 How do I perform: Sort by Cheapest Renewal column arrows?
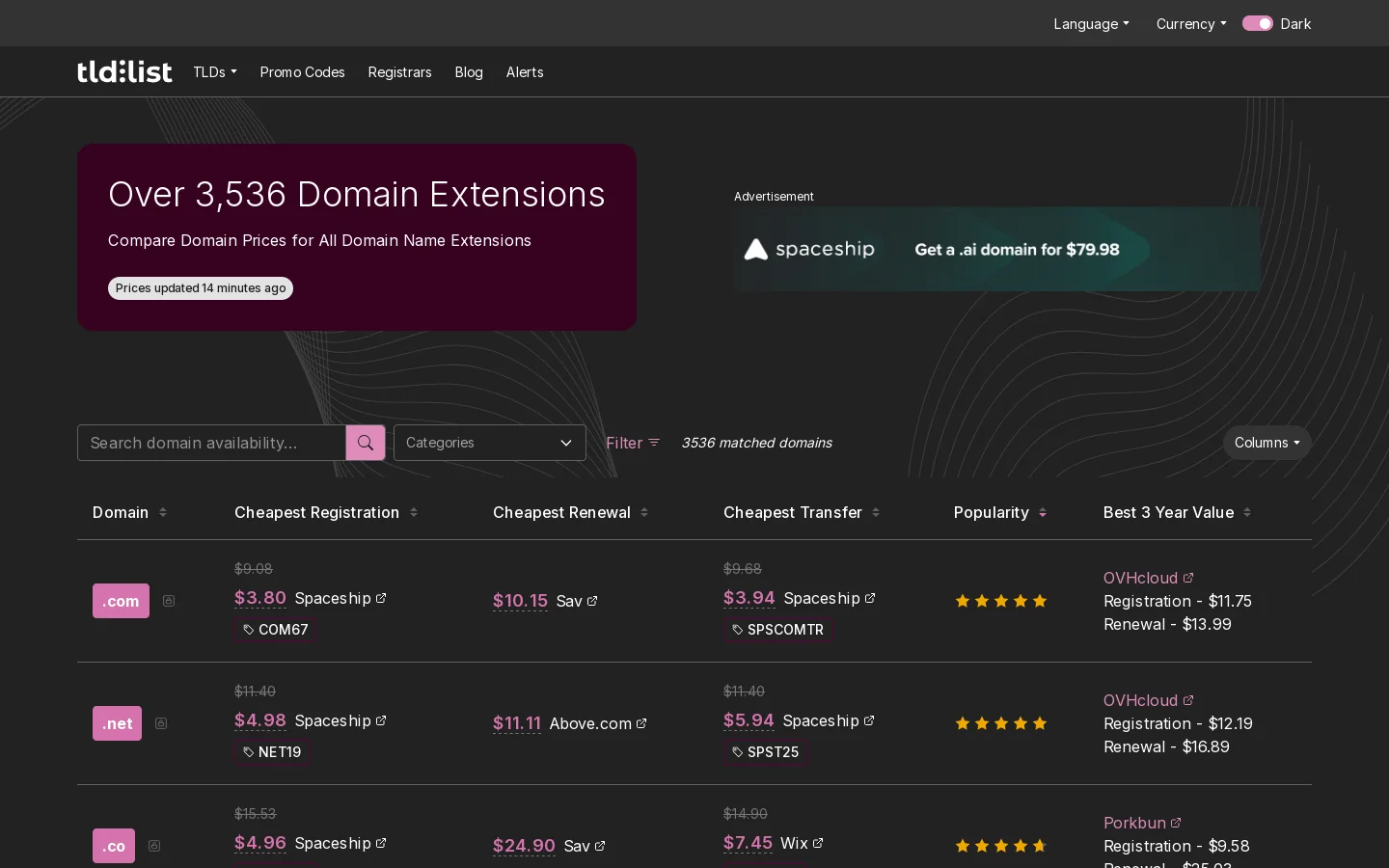click(x=644, y=512)
